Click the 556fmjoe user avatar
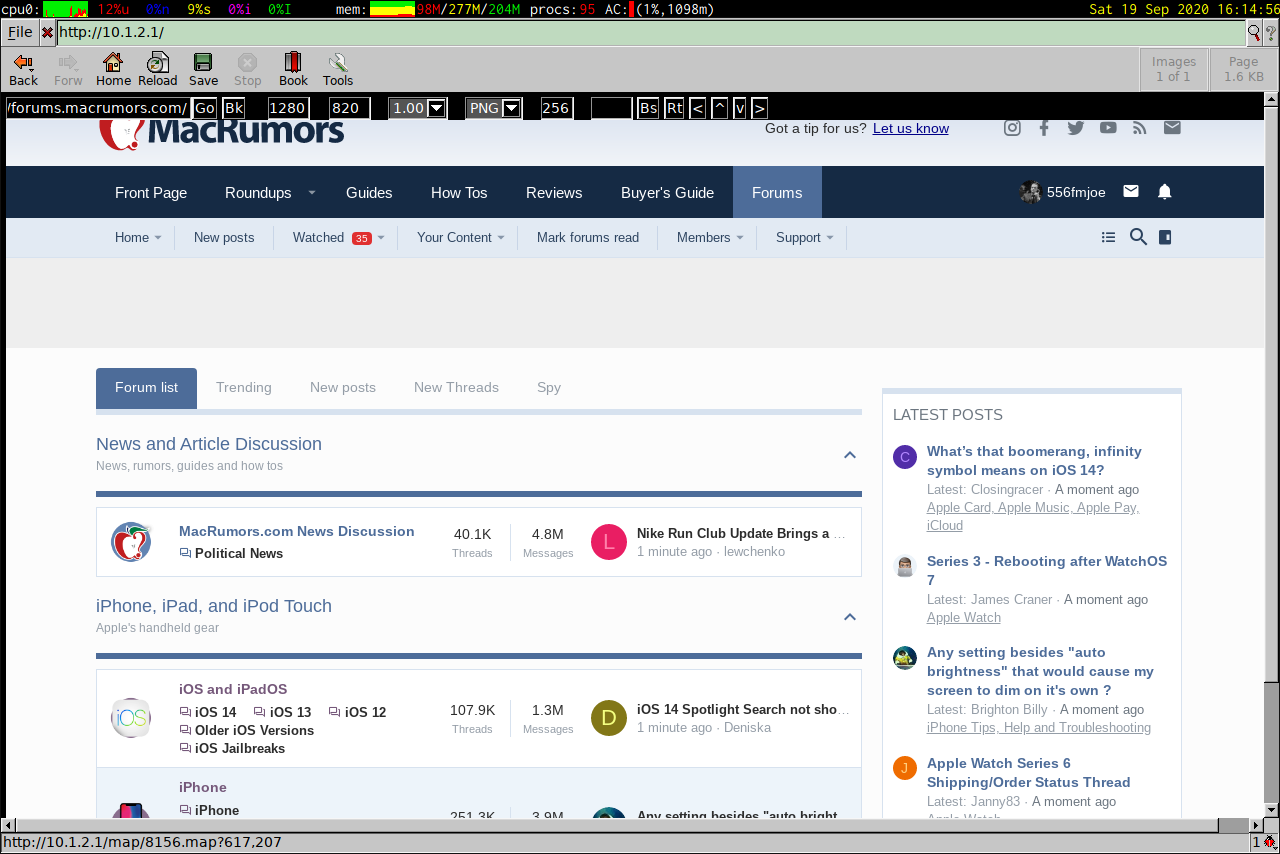1280x854 pixels. coord(1030,192)
